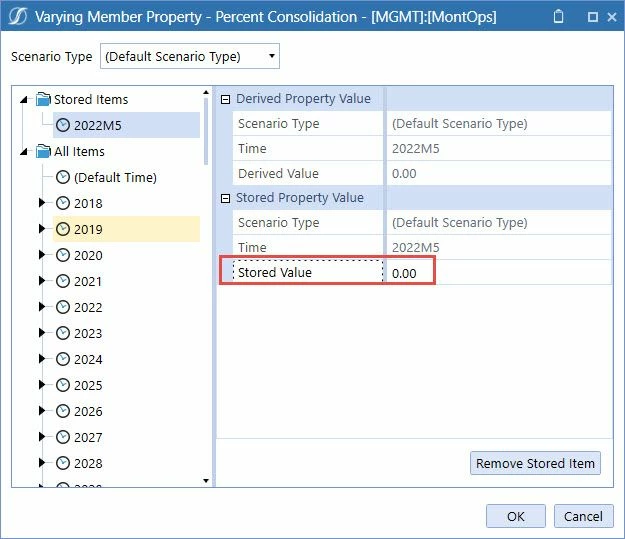Viewport: 625px width, 539px height.
Task: Collapse the Stored Items tree node
Action: (24, 99)
